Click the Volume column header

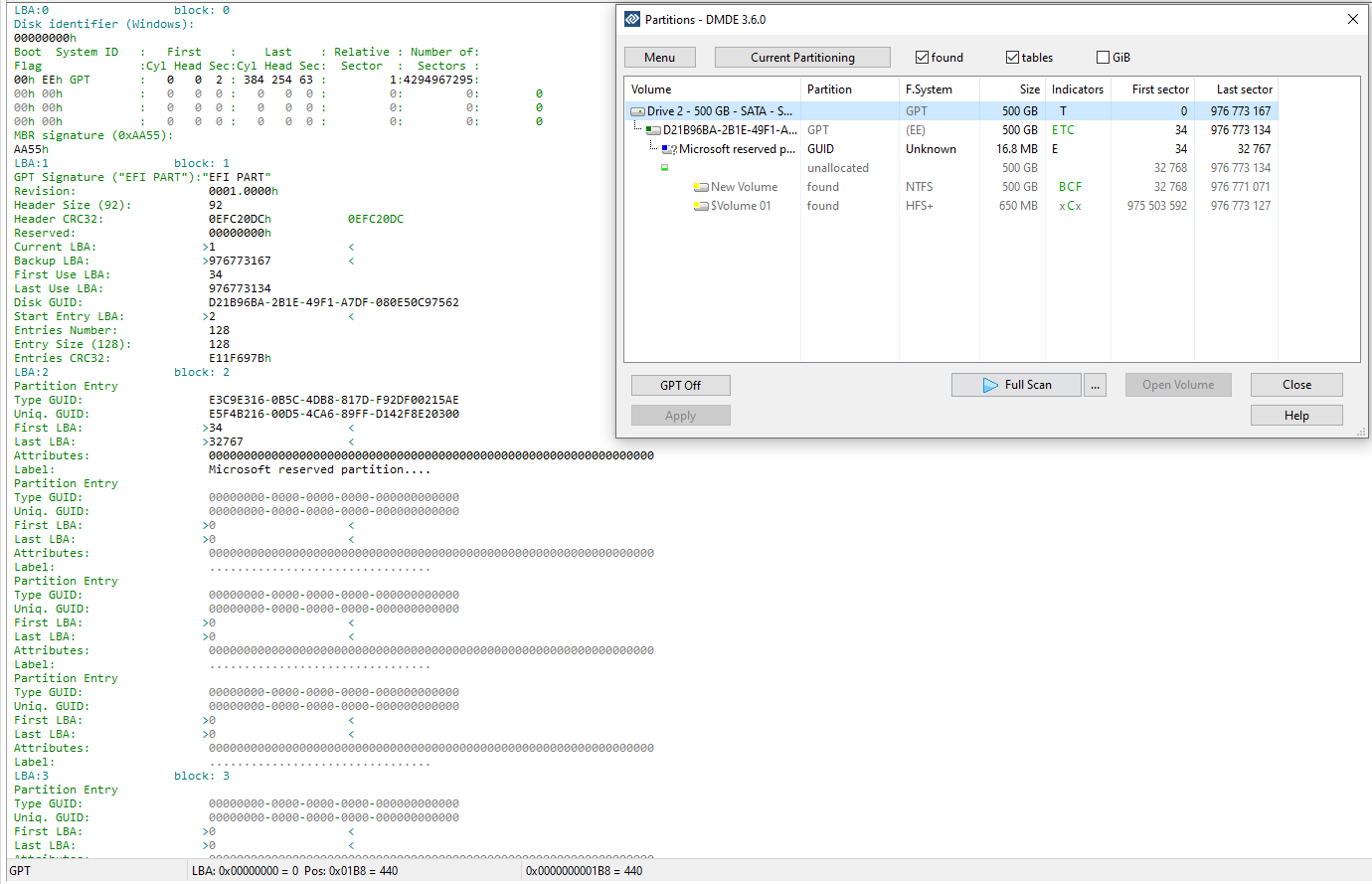point(712,89)
